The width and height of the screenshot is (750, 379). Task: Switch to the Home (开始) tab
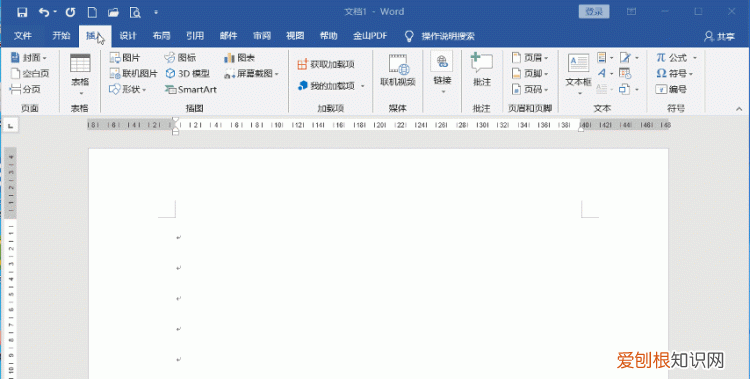pos(61,36)
